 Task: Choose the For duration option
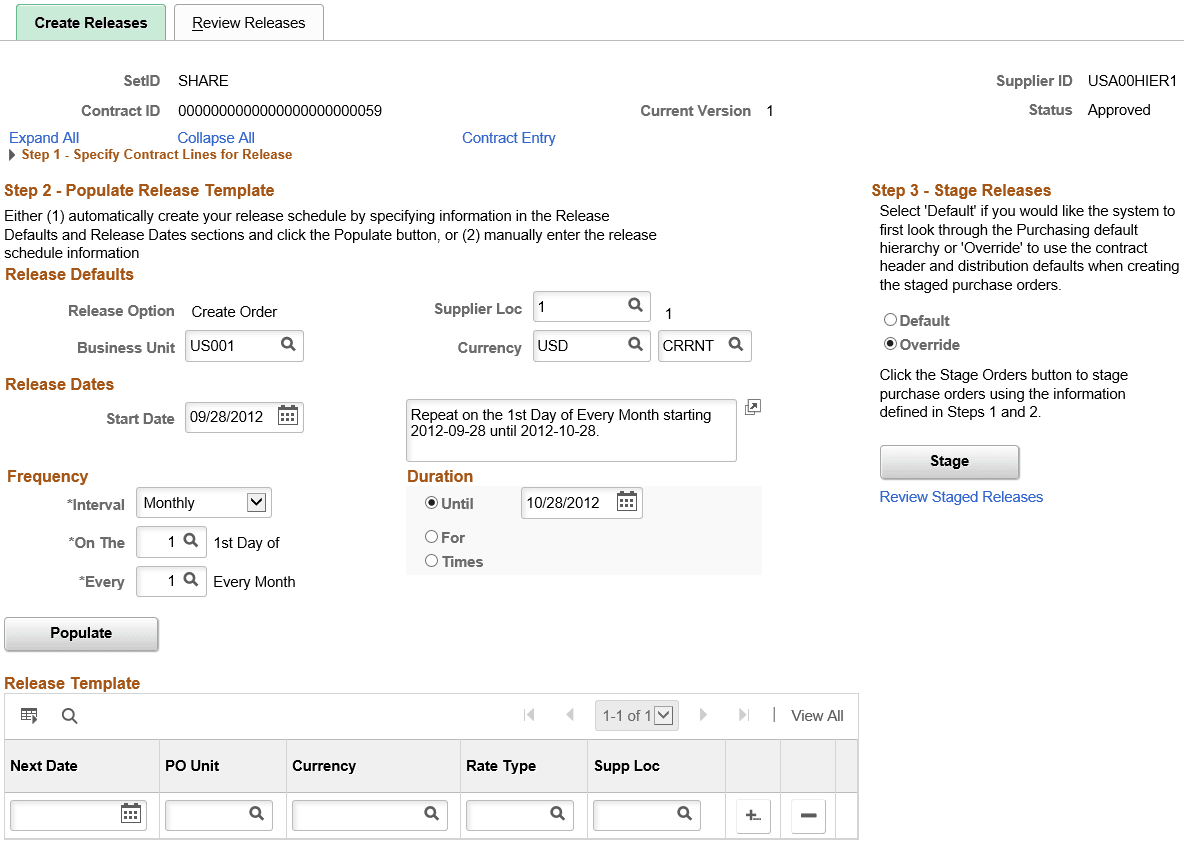431,537
